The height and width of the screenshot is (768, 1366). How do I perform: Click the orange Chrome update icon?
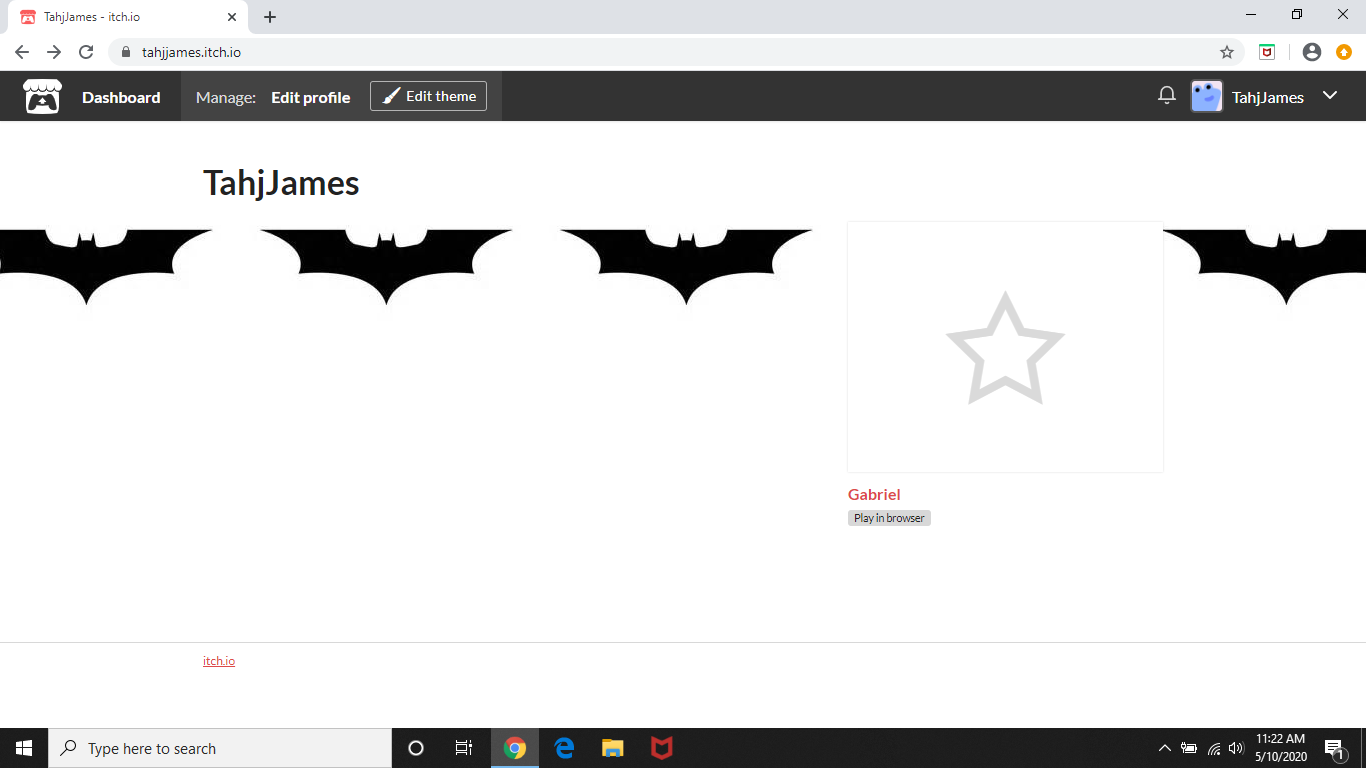[x=1344, y=52]
